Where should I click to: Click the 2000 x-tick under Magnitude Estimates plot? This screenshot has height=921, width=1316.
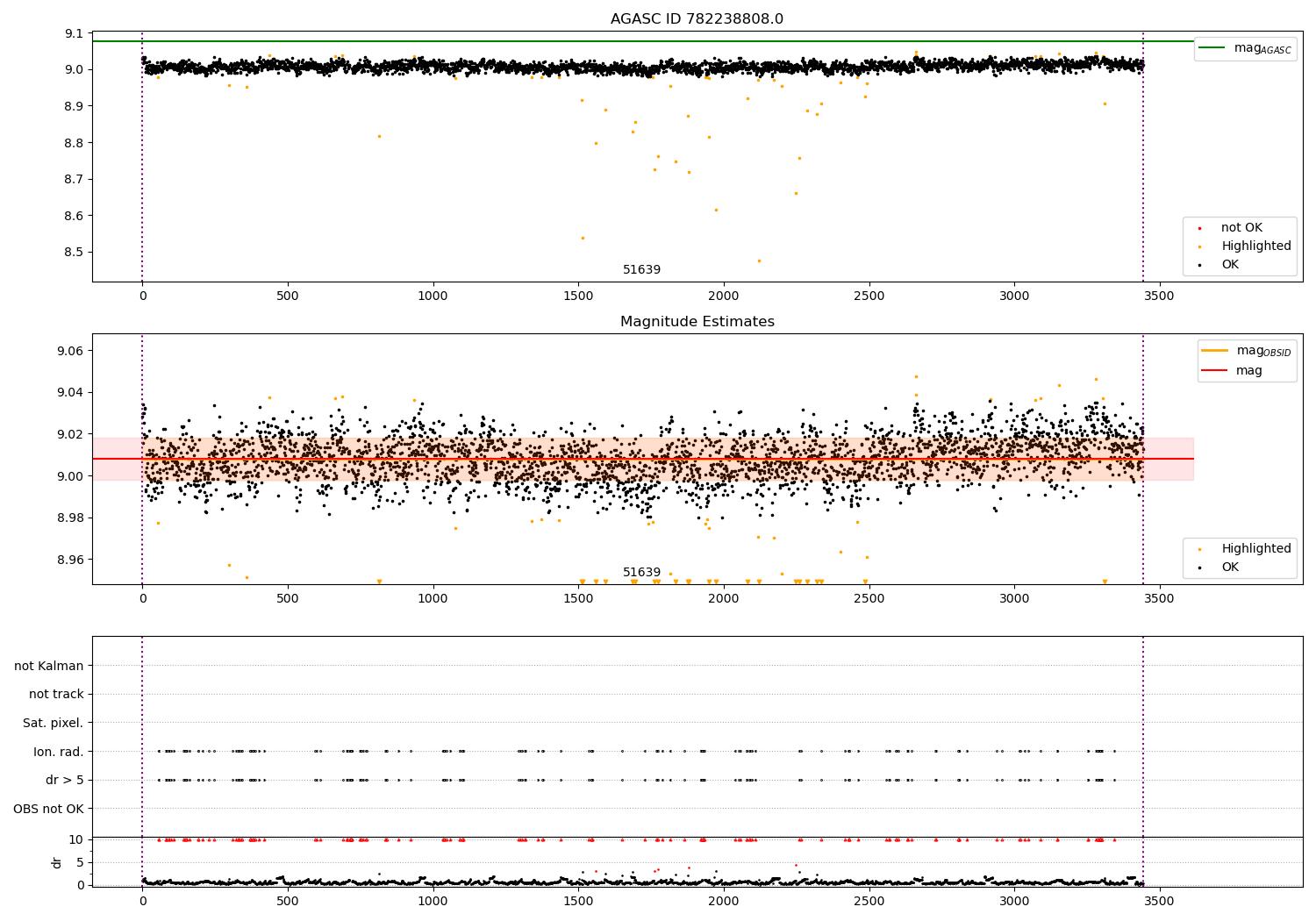[x=724, y=599]
